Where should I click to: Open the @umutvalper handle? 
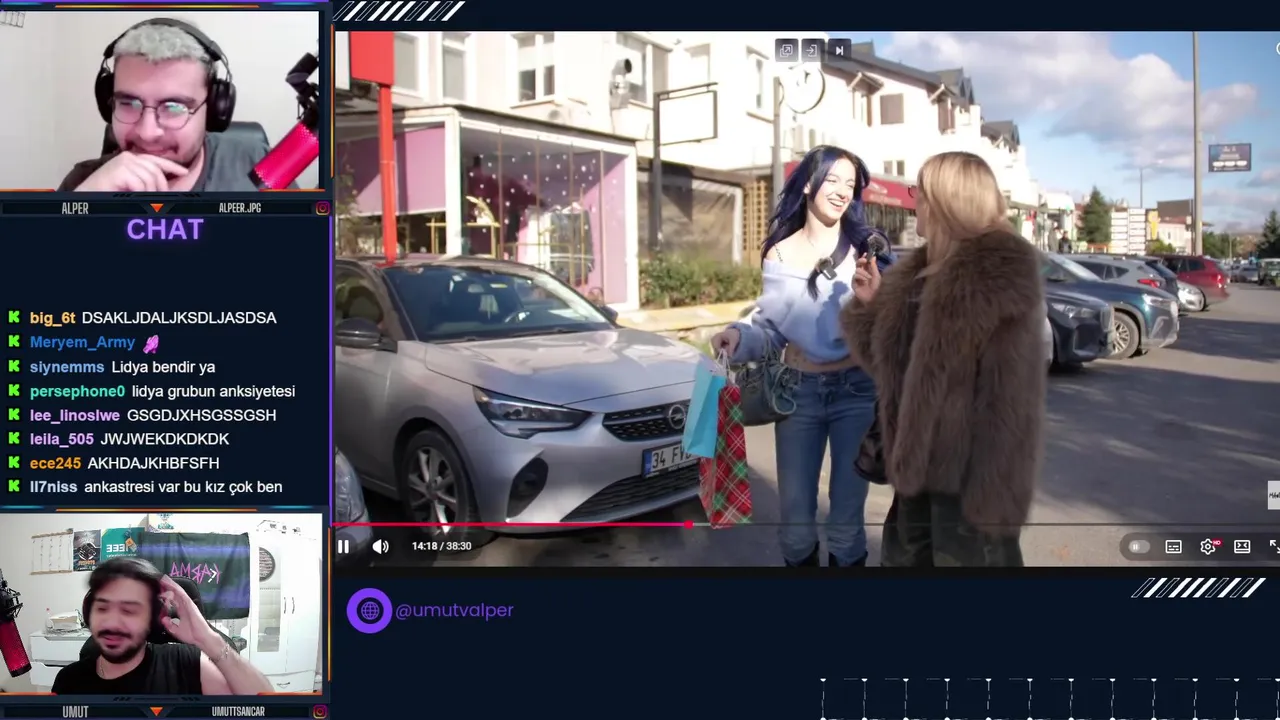click(454, 610)
